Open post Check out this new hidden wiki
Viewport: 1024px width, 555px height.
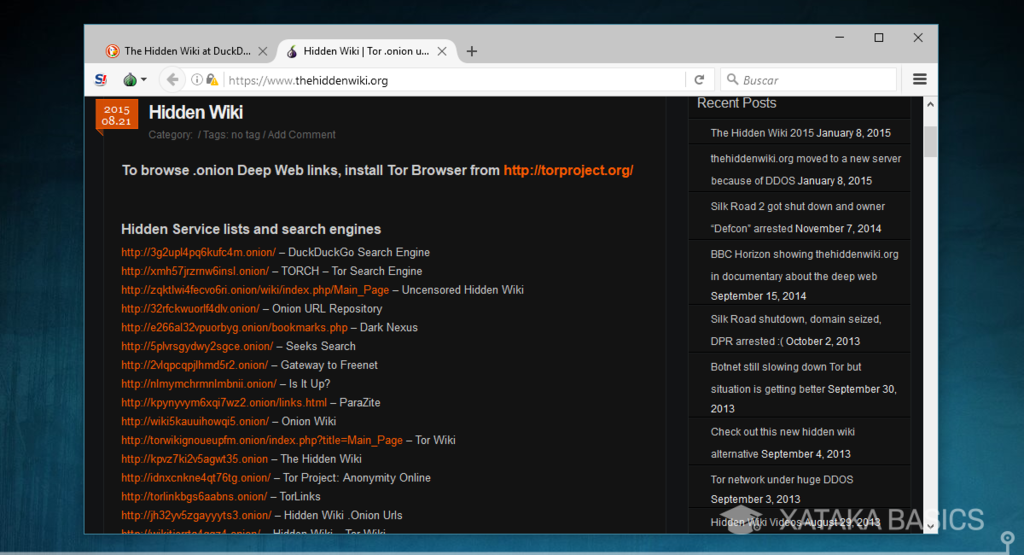(782, 442)
